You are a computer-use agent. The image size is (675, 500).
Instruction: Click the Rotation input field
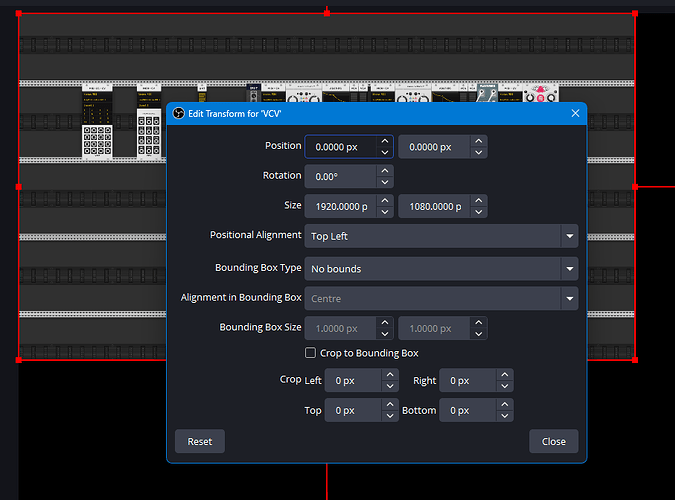coord(340,177)
